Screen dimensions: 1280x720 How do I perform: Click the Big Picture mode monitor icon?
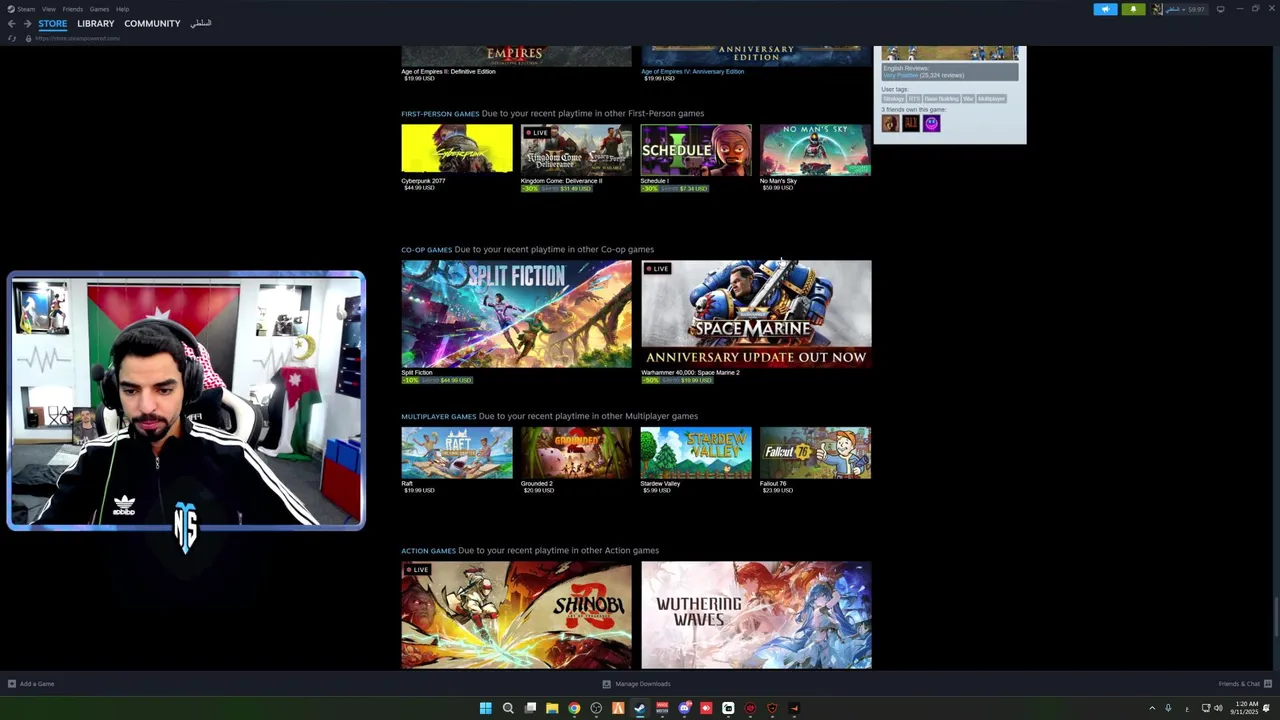(x=1220, y=9)
